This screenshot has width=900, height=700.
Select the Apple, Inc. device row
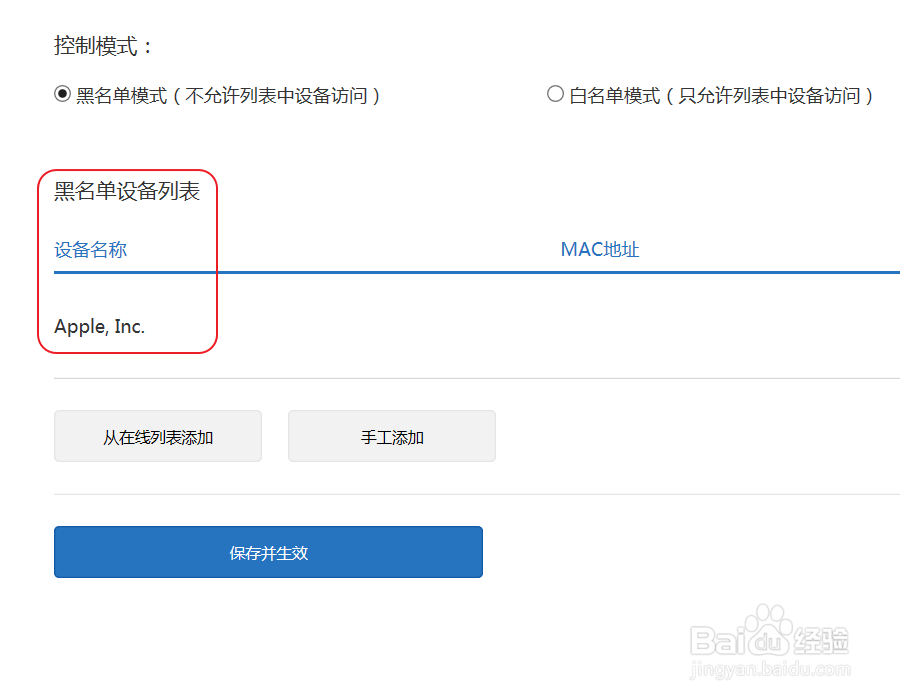[476, 326]
